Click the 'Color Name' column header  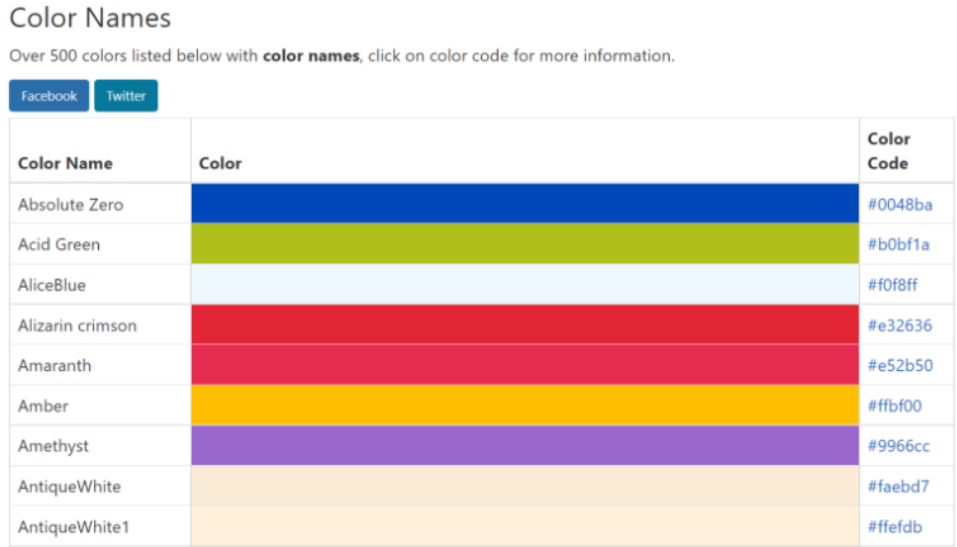point(100,151)
